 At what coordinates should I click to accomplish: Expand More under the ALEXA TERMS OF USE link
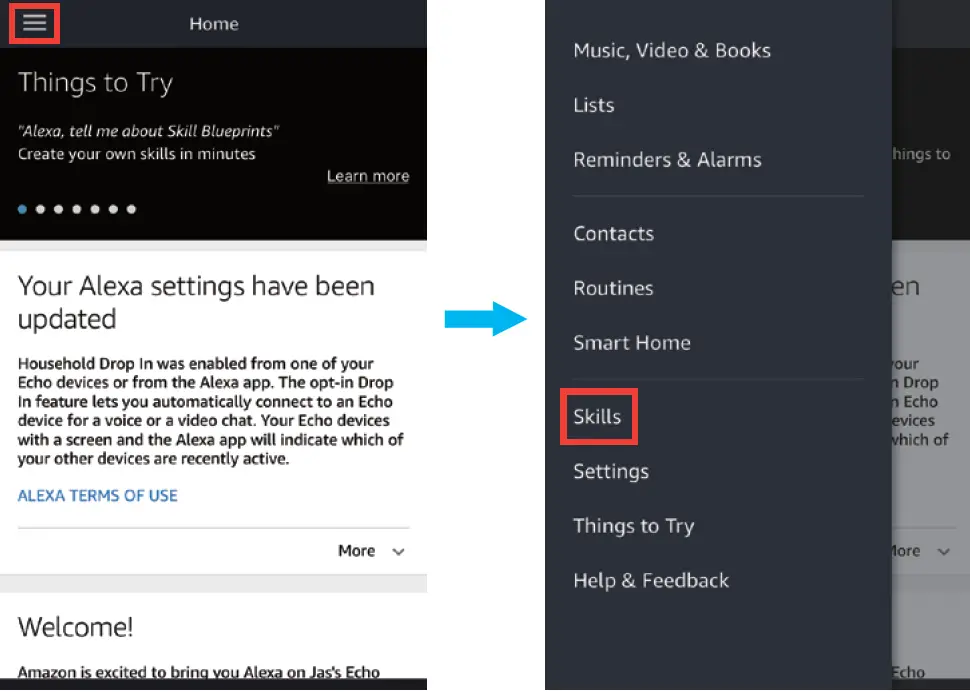tap(370, 551)
